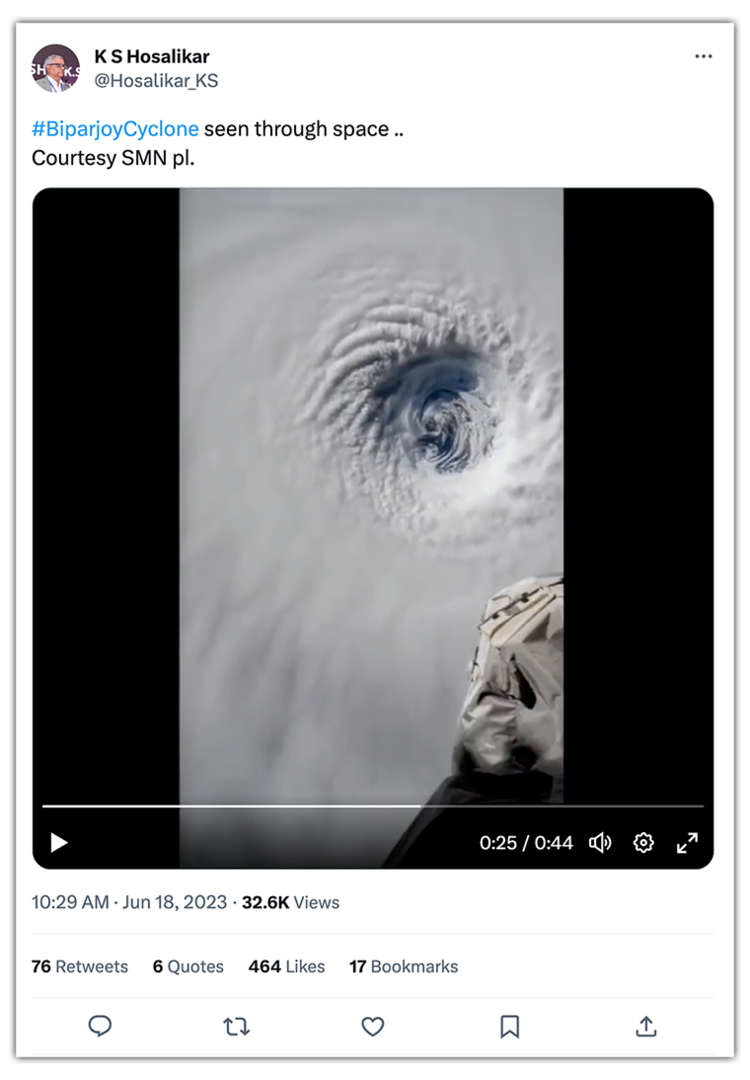Open the three-dot more options menu

(703, 56)
